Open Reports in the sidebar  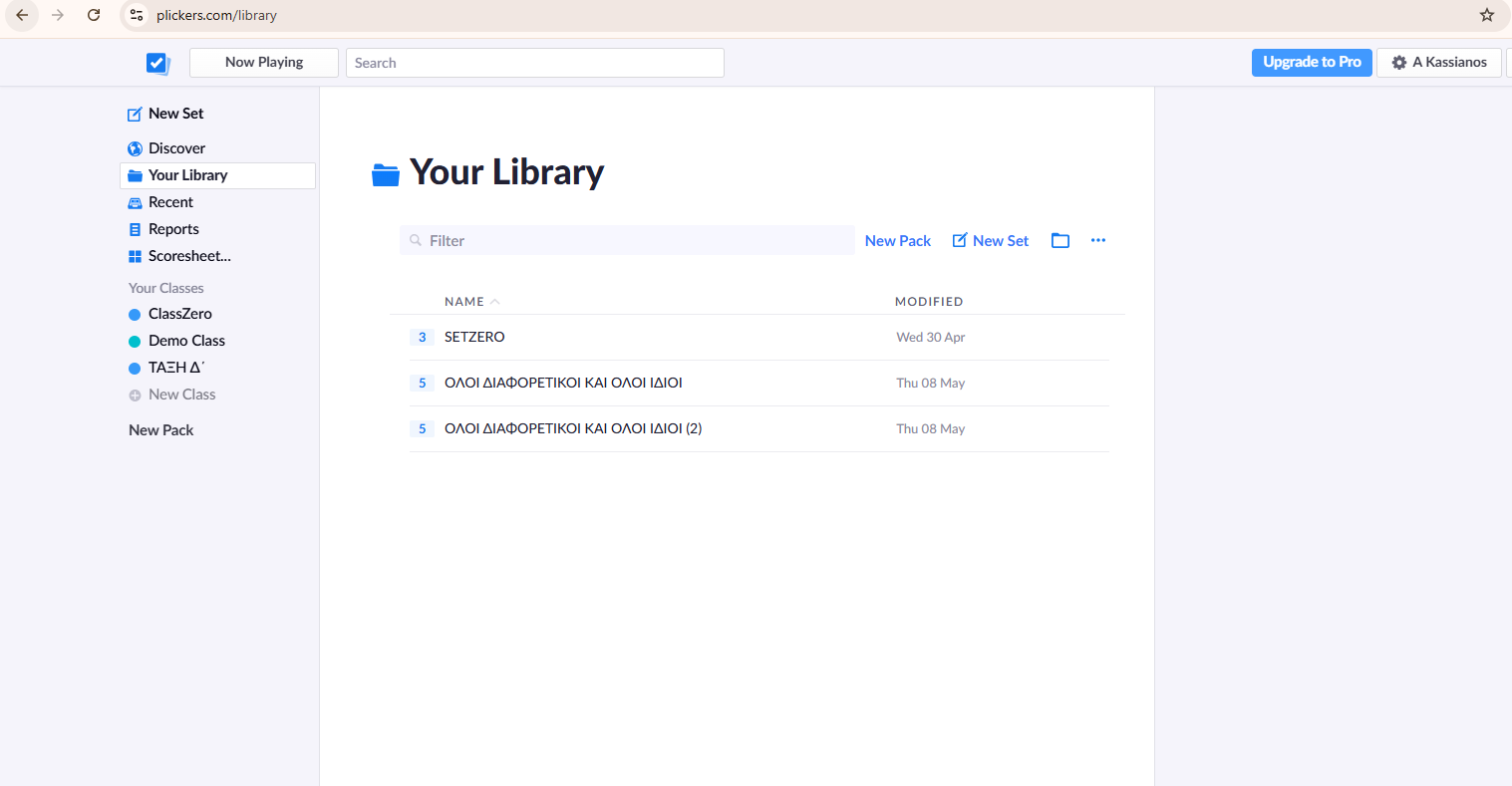(163, 229)
